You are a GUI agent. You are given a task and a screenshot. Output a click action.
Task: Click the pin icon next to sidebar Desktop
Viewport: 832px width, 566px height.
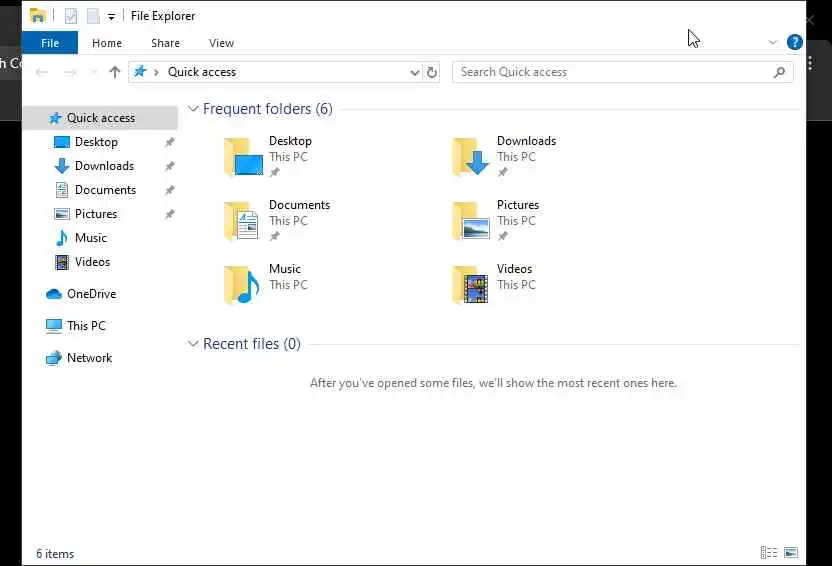point(170,142)
